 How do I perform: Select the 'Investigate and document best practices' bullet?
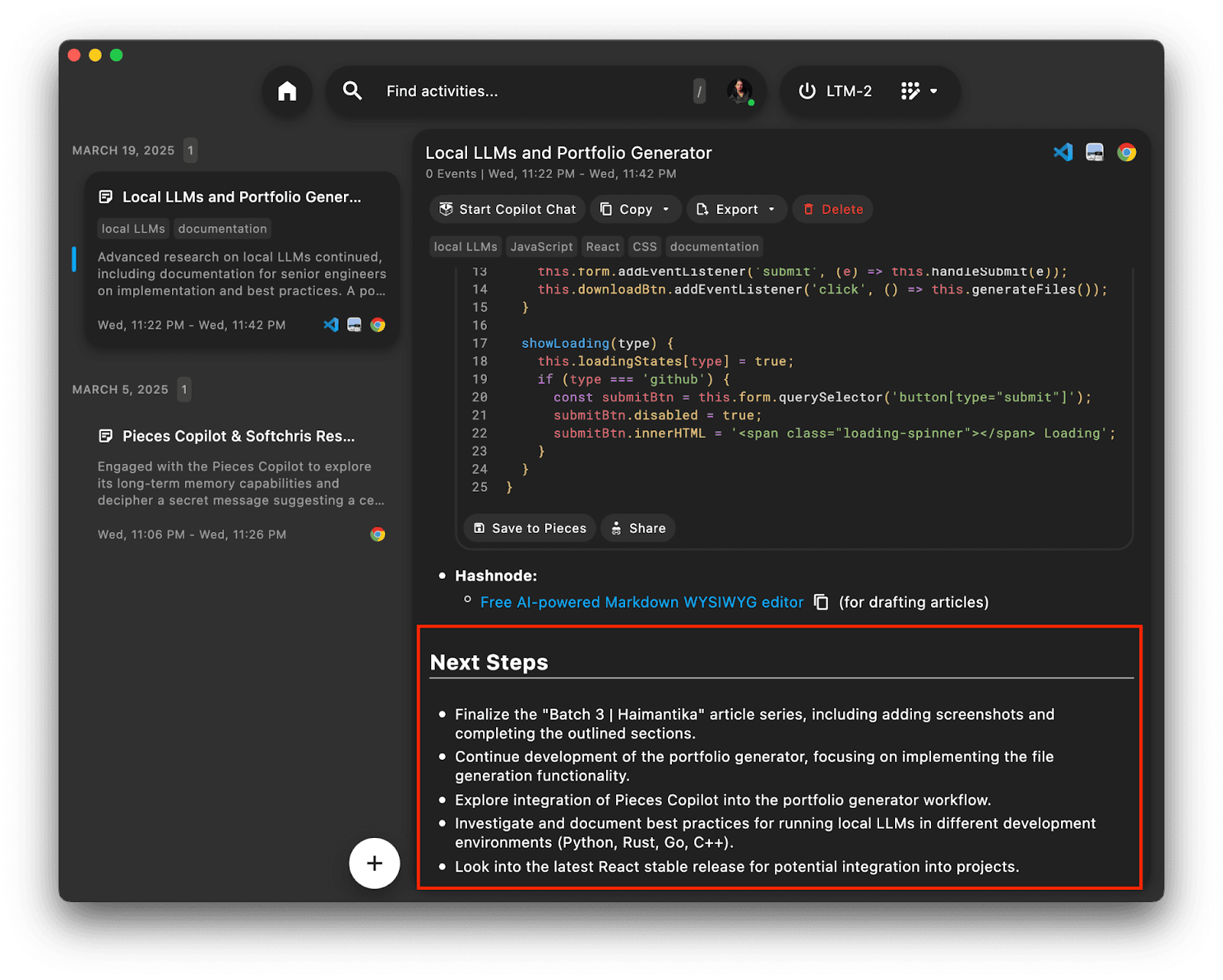pyautogui.click(x=775, y=833)
